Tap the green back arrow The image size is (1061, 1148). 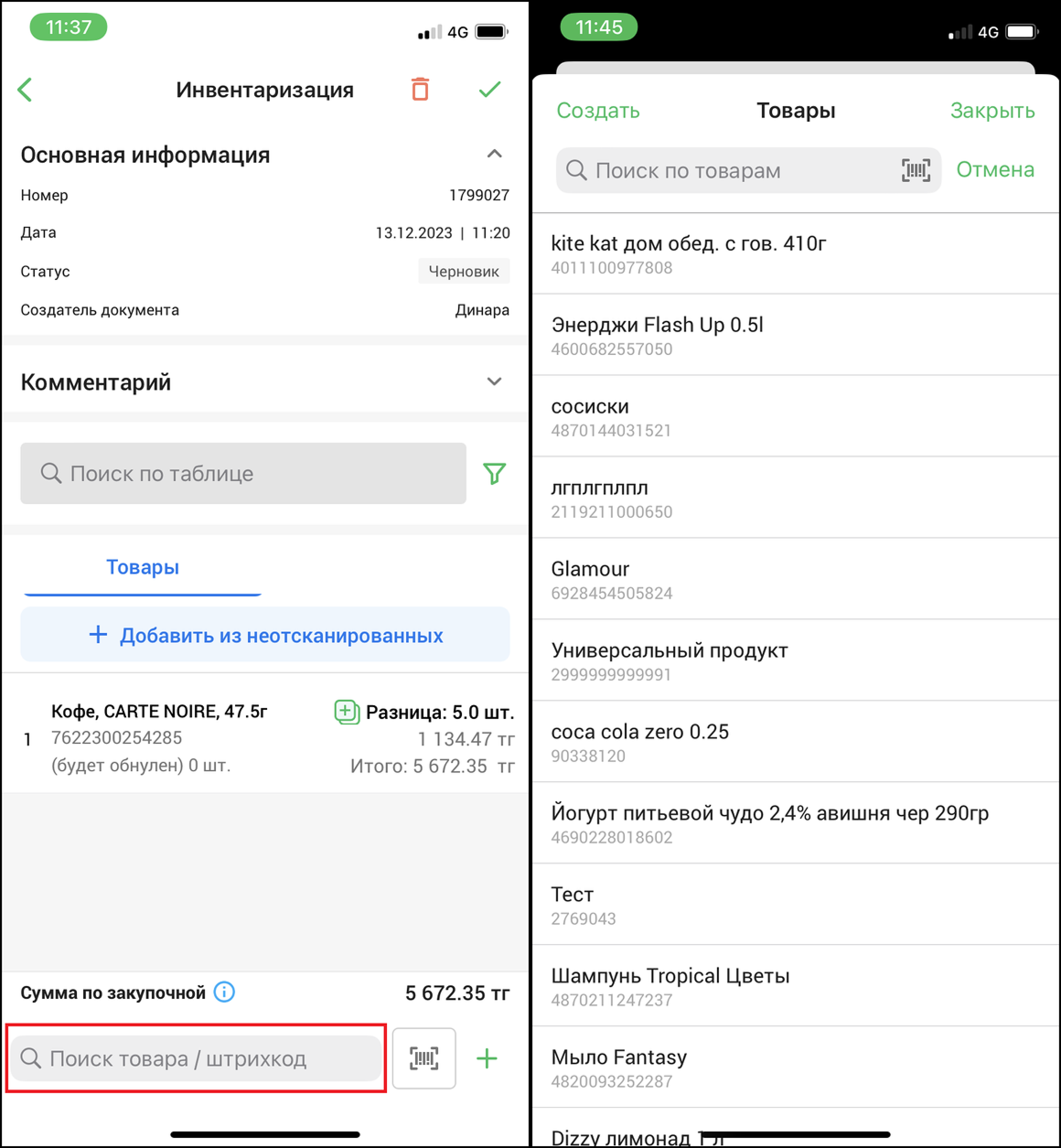pyautogui.click(x=25, y=90)
